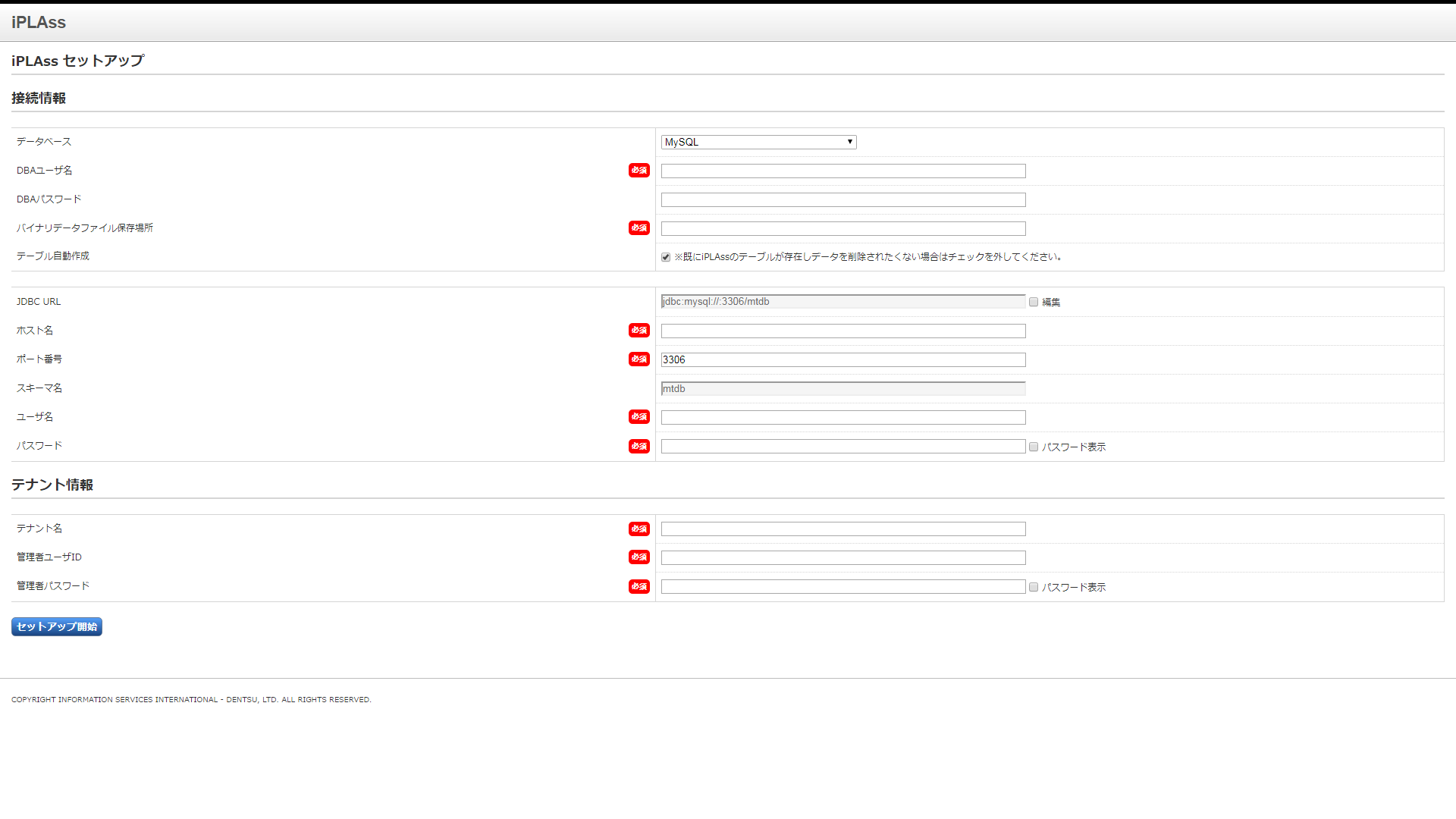
Task: Click the ポート番号 field showing 3306
Action: click(843, 360)
